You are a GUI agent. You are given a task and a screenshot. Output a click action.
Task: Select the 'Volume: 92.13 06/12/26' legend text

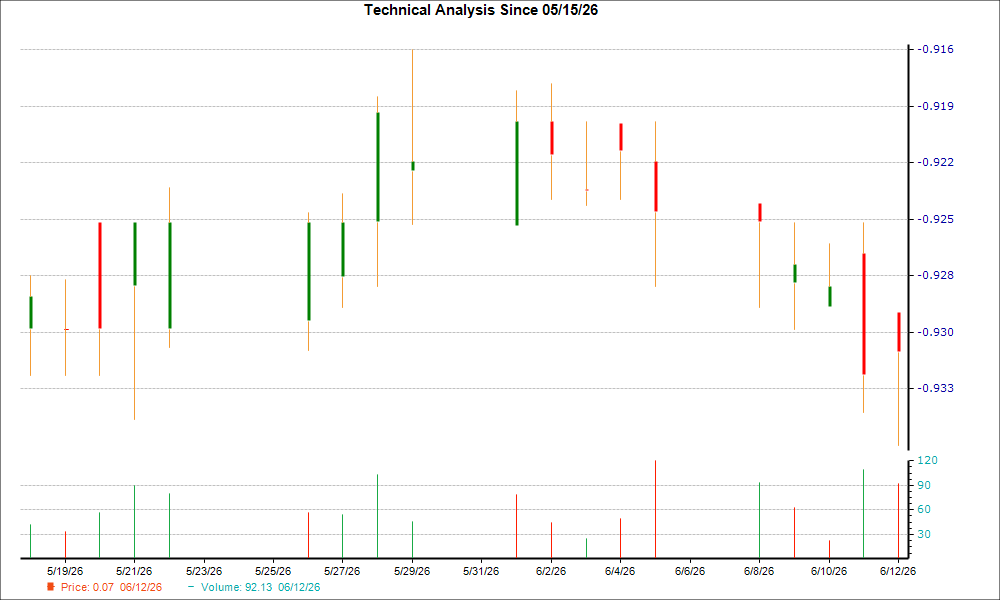pyautogui.click(x=260, y=587)
